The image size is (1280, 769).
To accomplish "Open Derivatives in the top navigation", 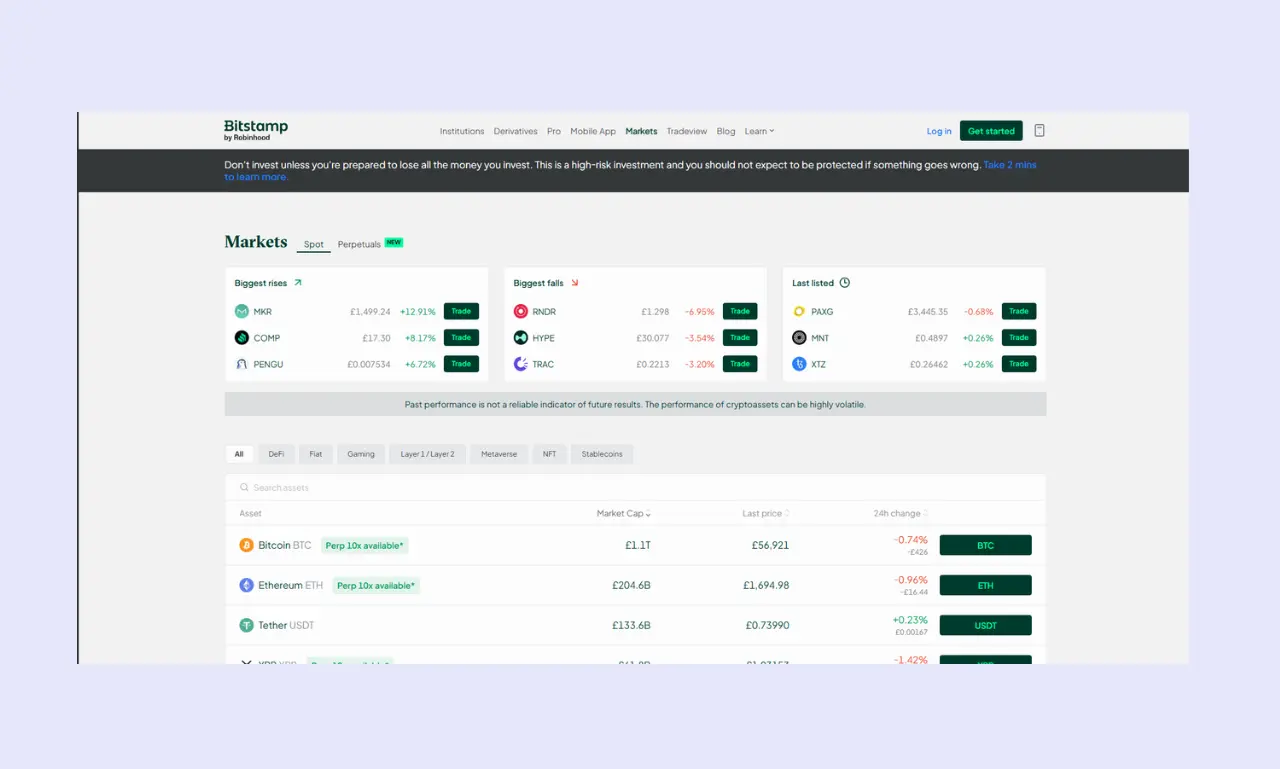I will (516, 131).
